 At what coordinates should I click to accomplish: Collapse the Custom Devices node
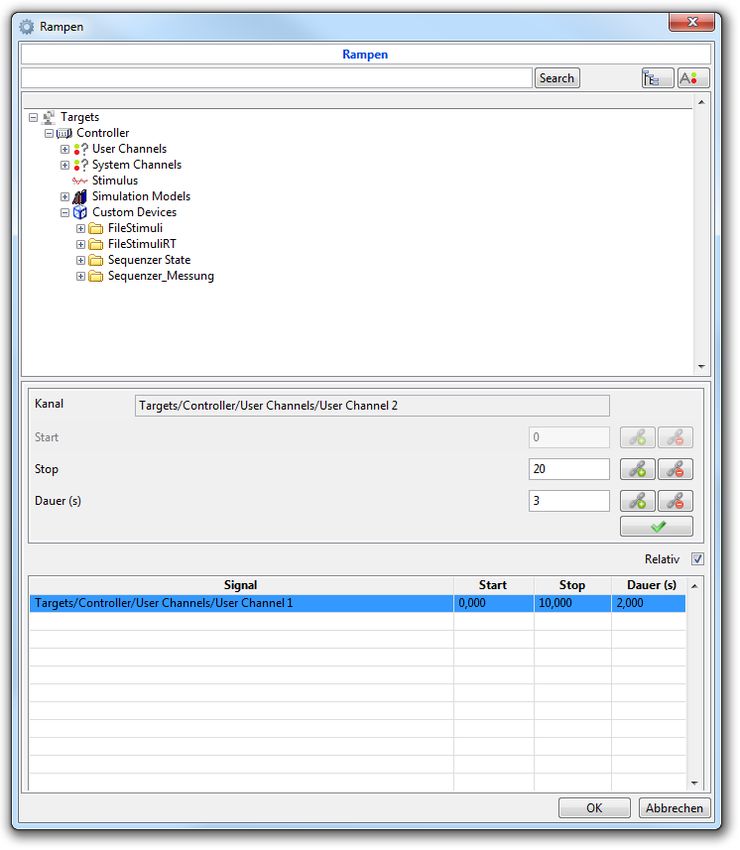click(65, 213)
